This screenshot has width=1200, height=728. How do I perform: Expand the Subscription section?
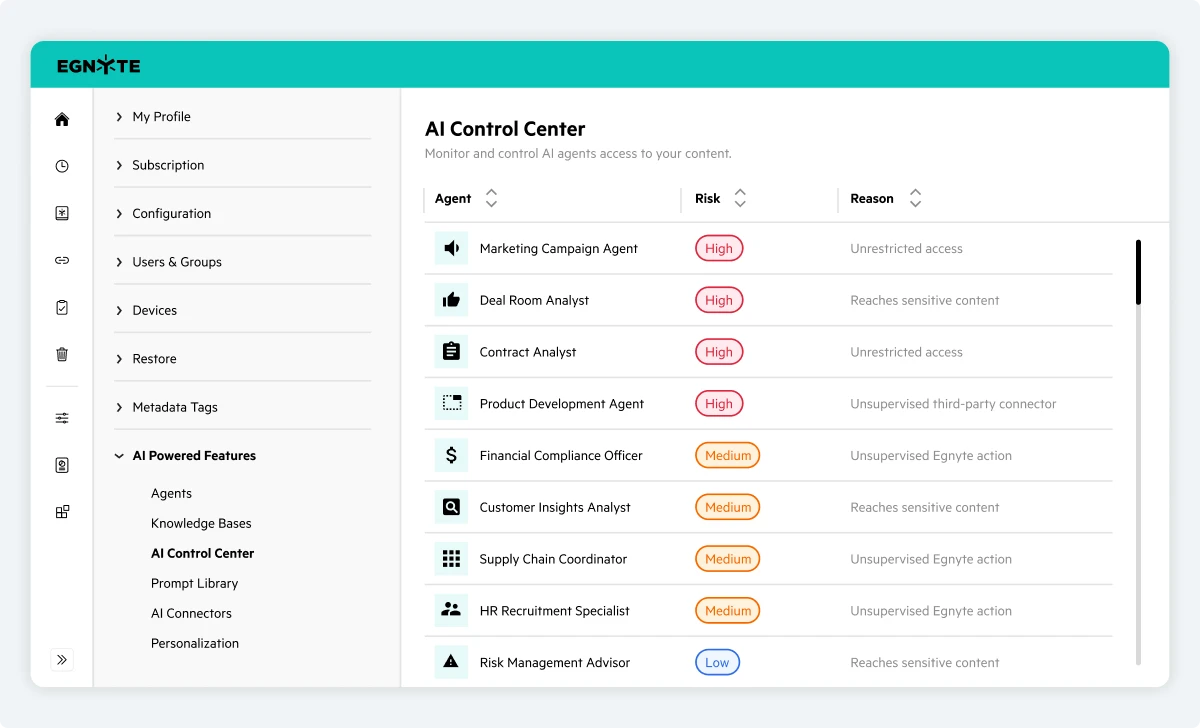244,165
